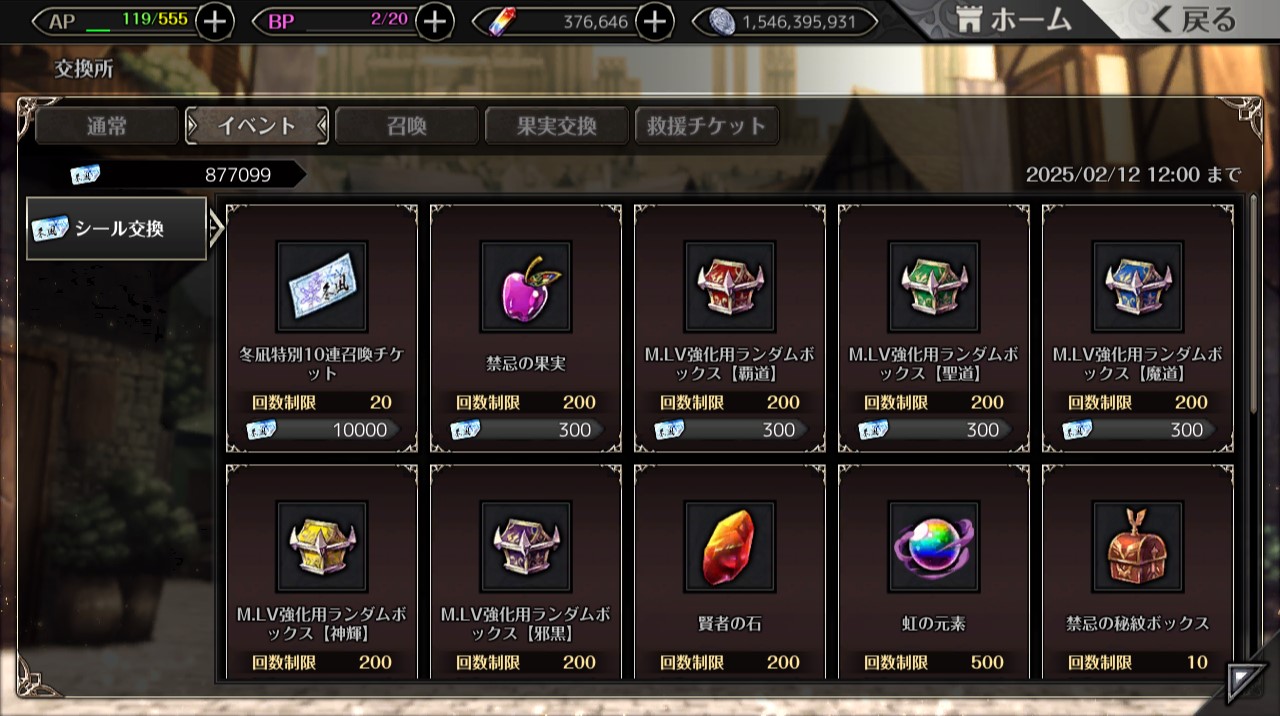Open the 救援チケット tab

[707, 126]
